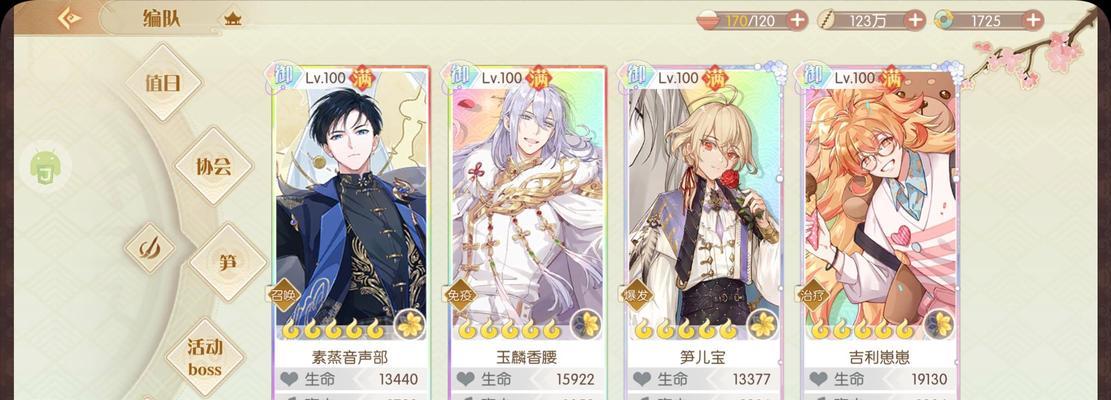Image resolution: width=1111 pixels, height=400 pixels.
Task: Switch to the 值日 team preset
Action: [164, 83]
